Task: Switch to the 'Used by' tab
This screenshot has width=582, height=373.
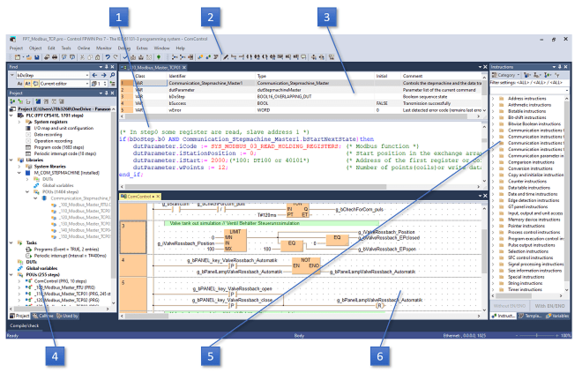Action: [x=68, y=316]
